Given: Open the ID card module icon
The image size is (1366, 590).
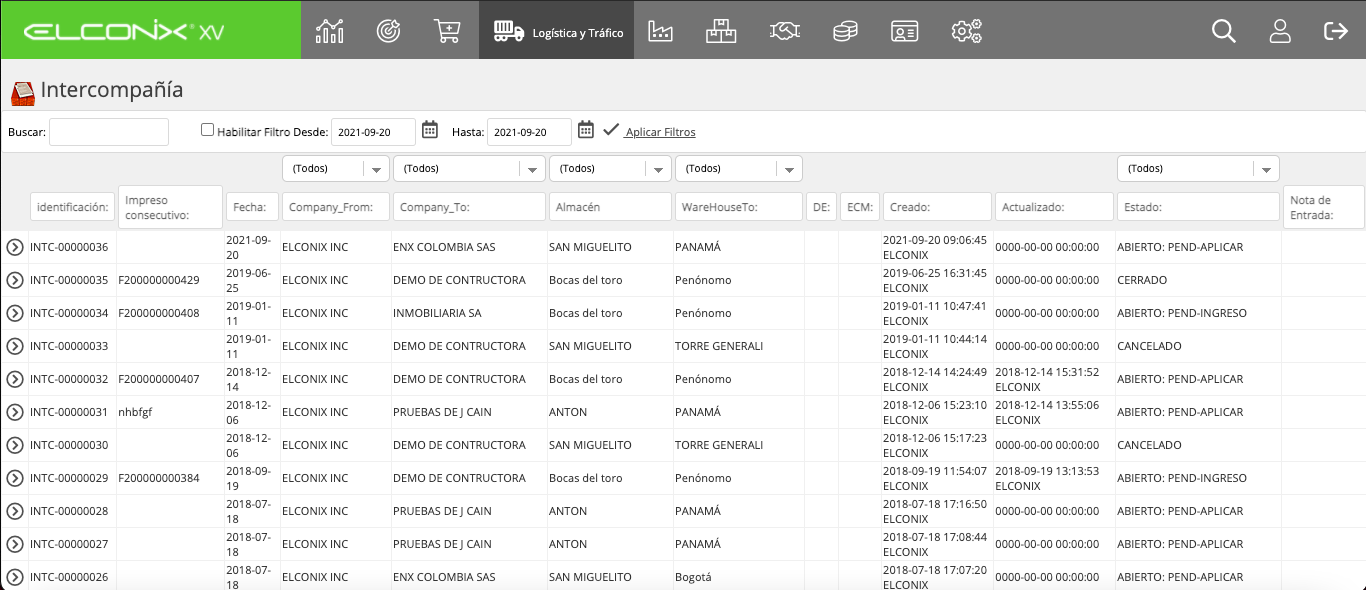Looking at the screenshot, I should [904, 30].
